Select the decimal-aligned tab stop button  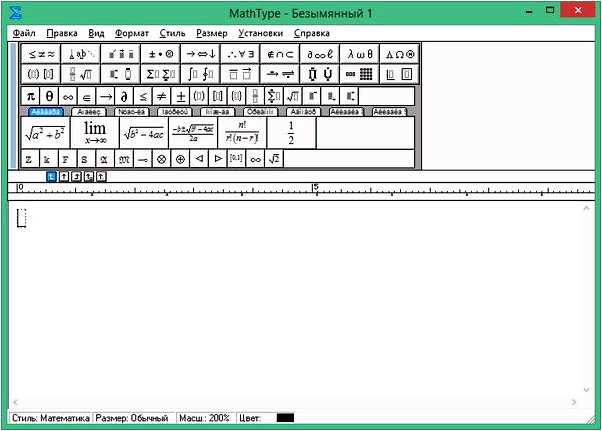(x=101, y=177)
